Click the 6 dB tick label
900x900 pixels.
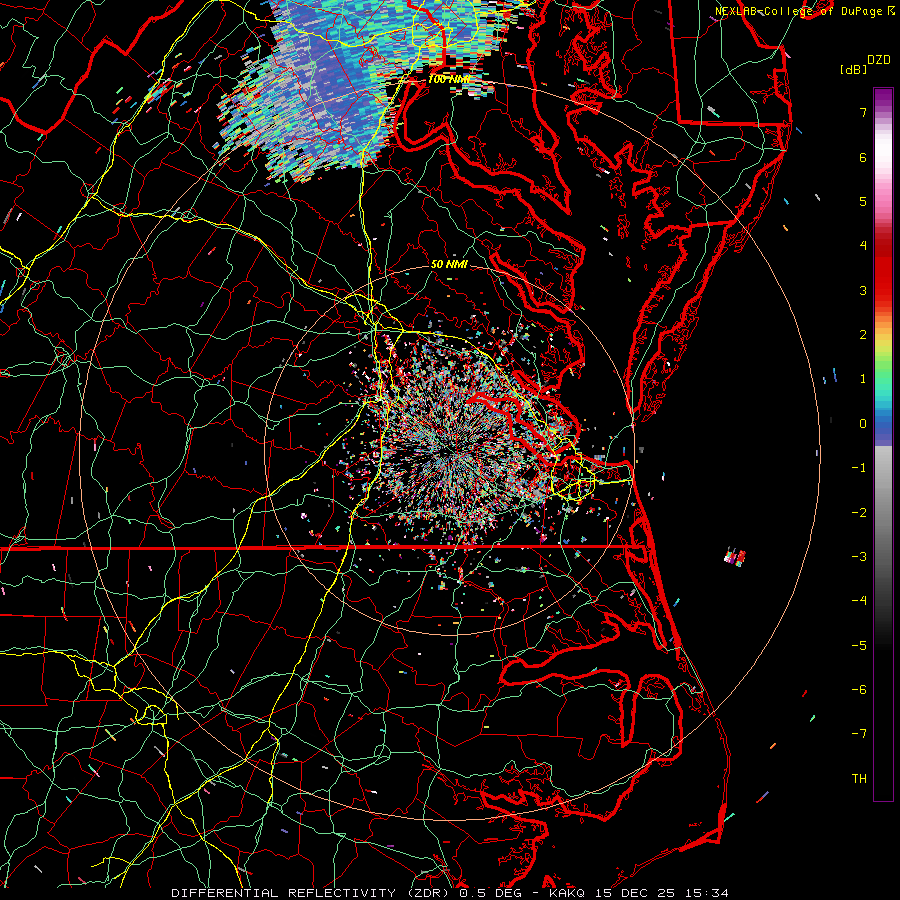[863, 157]
